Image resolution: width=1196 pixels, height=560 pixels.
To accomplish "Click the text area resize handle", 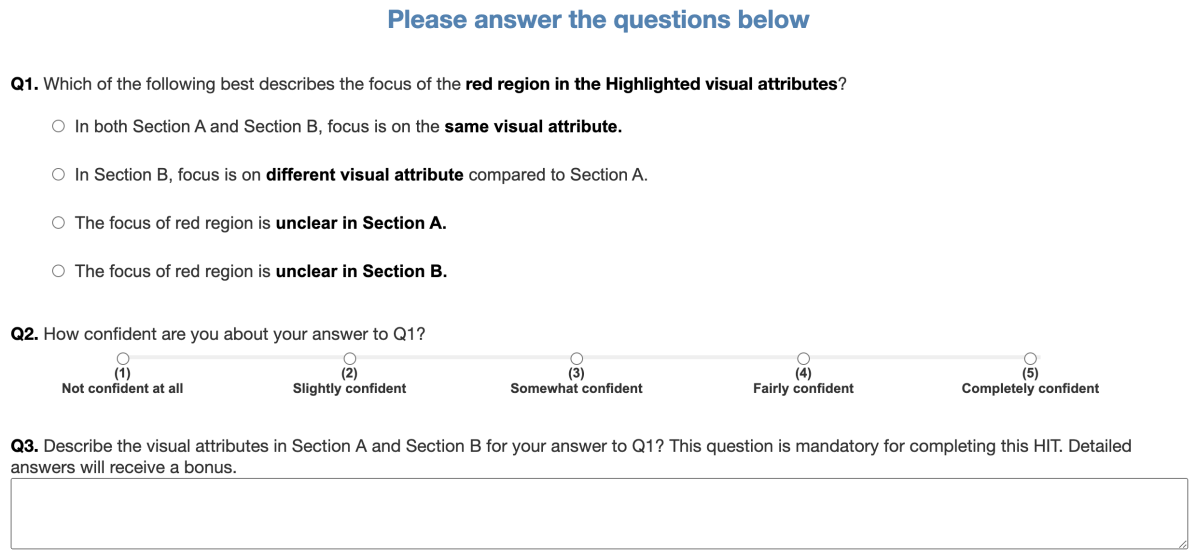I will pos(1182,543).
